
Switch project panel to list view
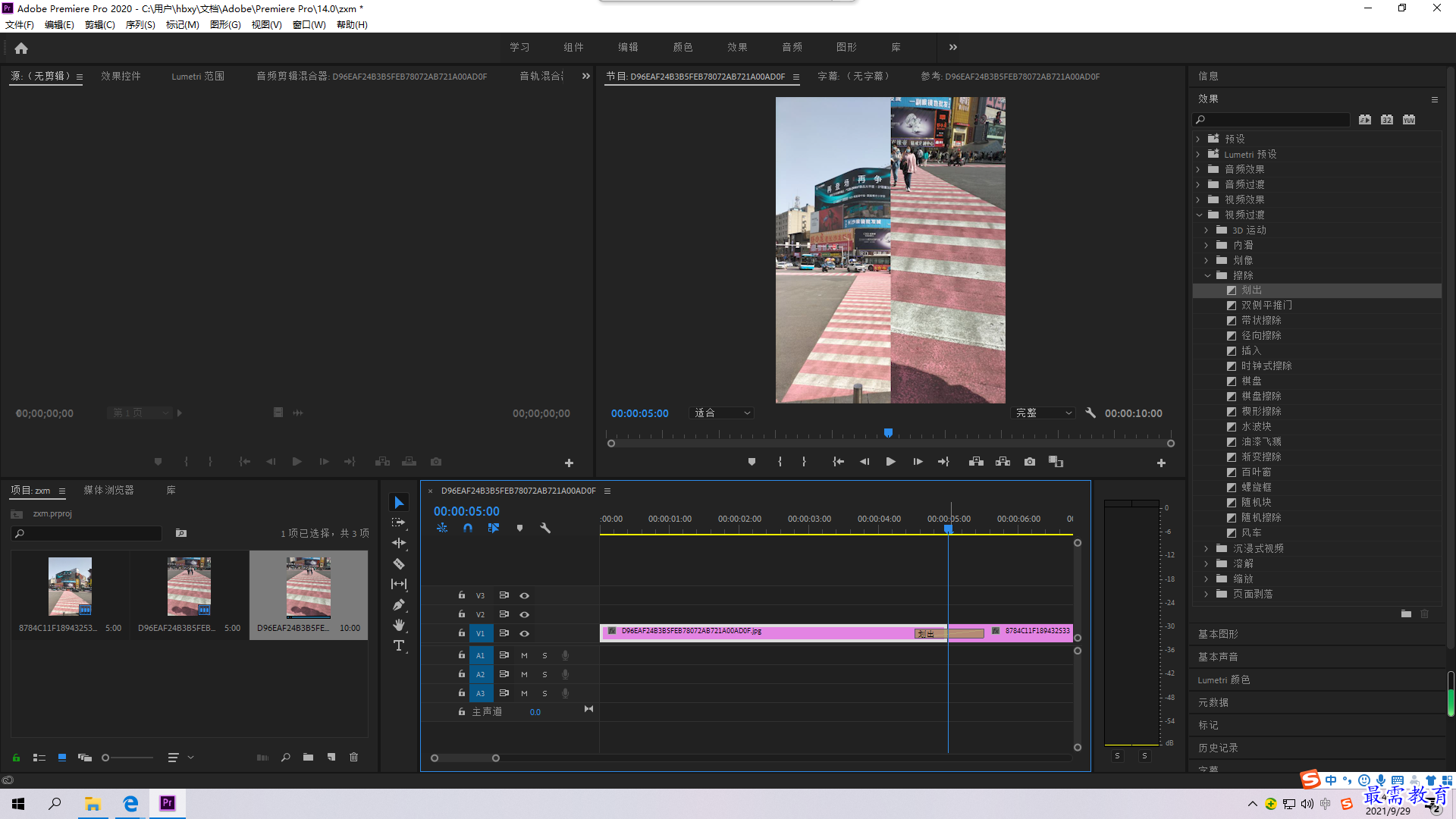pyautogui.click(x=39, y=758)
